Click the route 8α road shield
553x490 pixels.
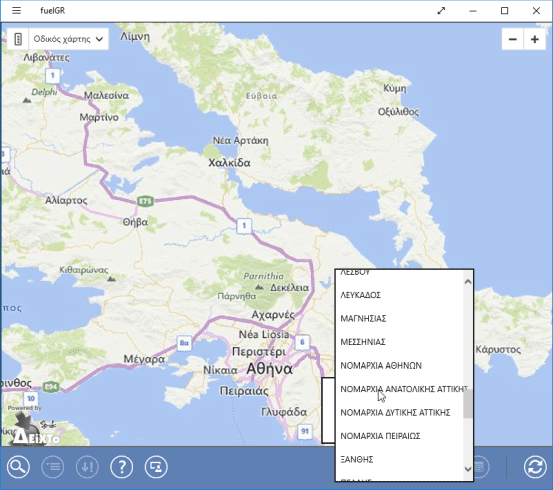pos(184,343)
